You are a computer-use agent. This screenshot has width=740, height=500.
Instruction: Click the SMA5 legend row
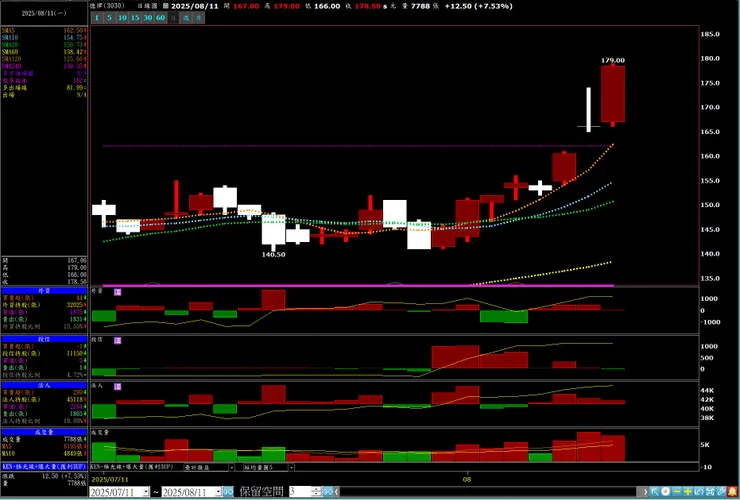(43, 30)
